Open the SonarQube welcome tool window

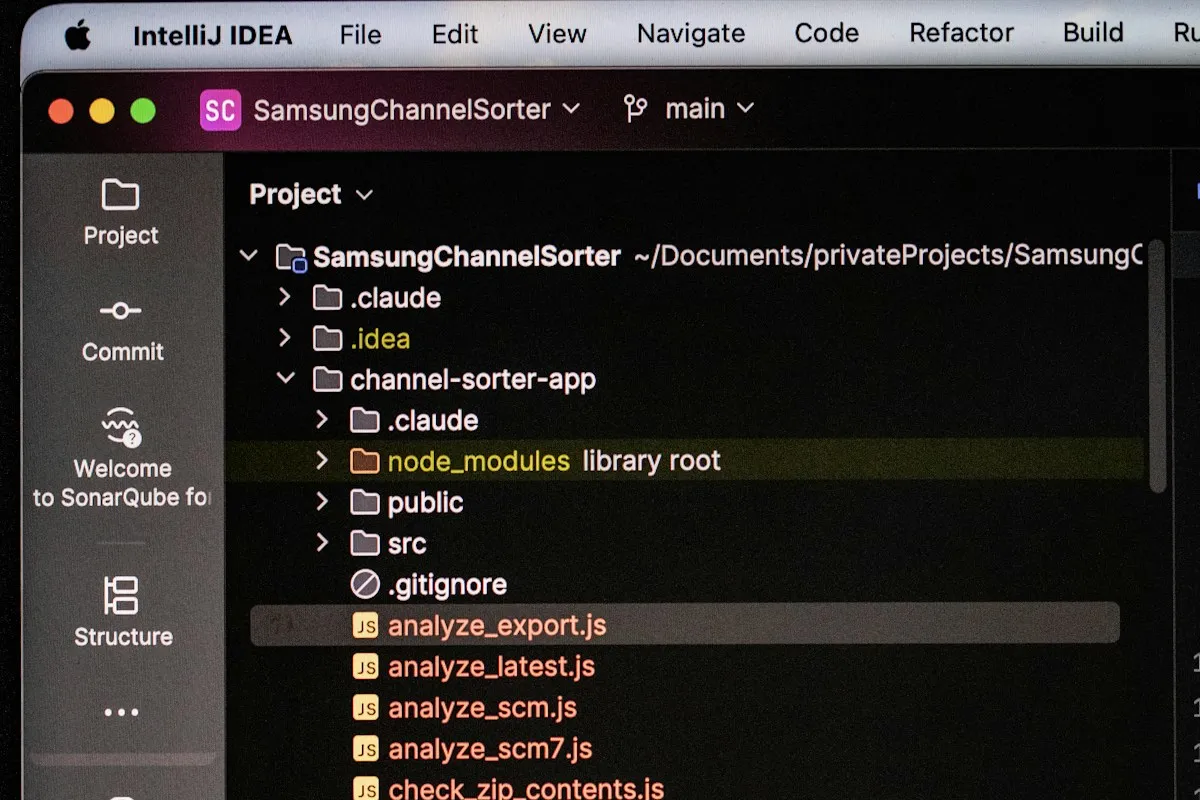tap(121, 459)
